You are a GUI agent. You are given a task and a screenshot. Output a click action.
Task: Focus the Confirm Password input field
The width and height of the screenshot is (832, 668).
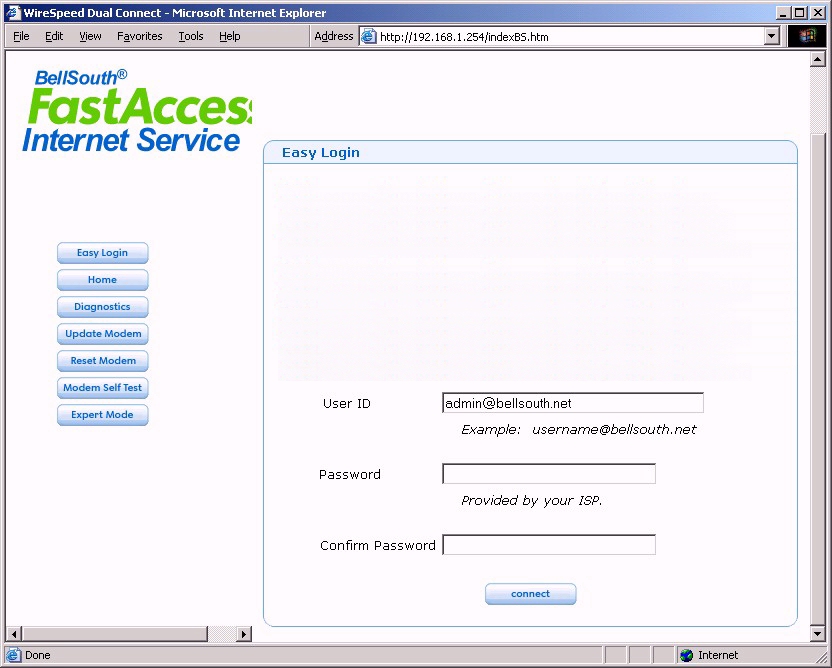[549, 545]
